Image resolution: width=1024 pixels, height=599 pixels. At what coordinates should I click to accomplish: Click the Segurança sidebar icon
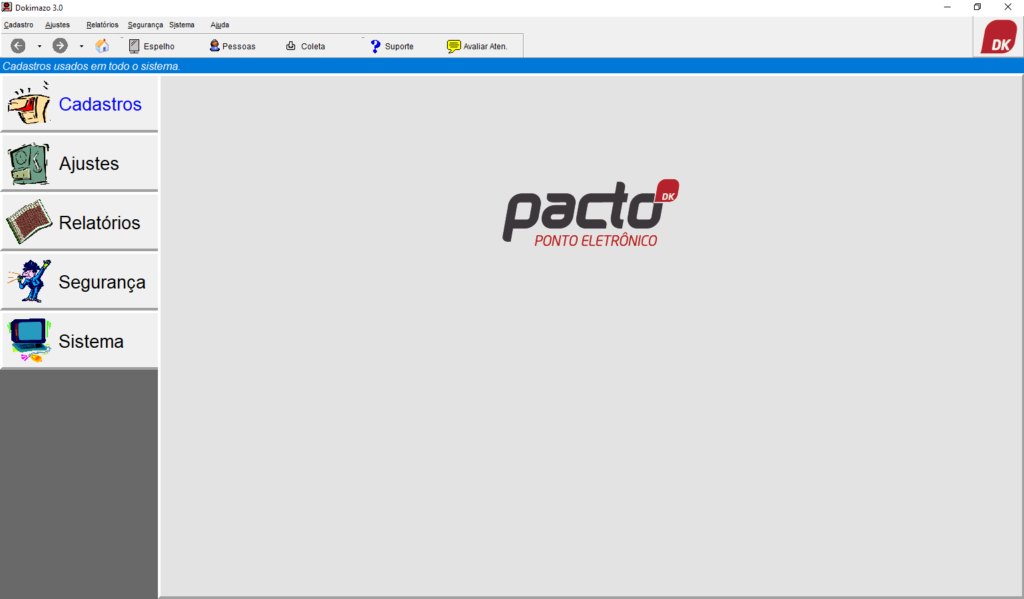tap(29, 281)
